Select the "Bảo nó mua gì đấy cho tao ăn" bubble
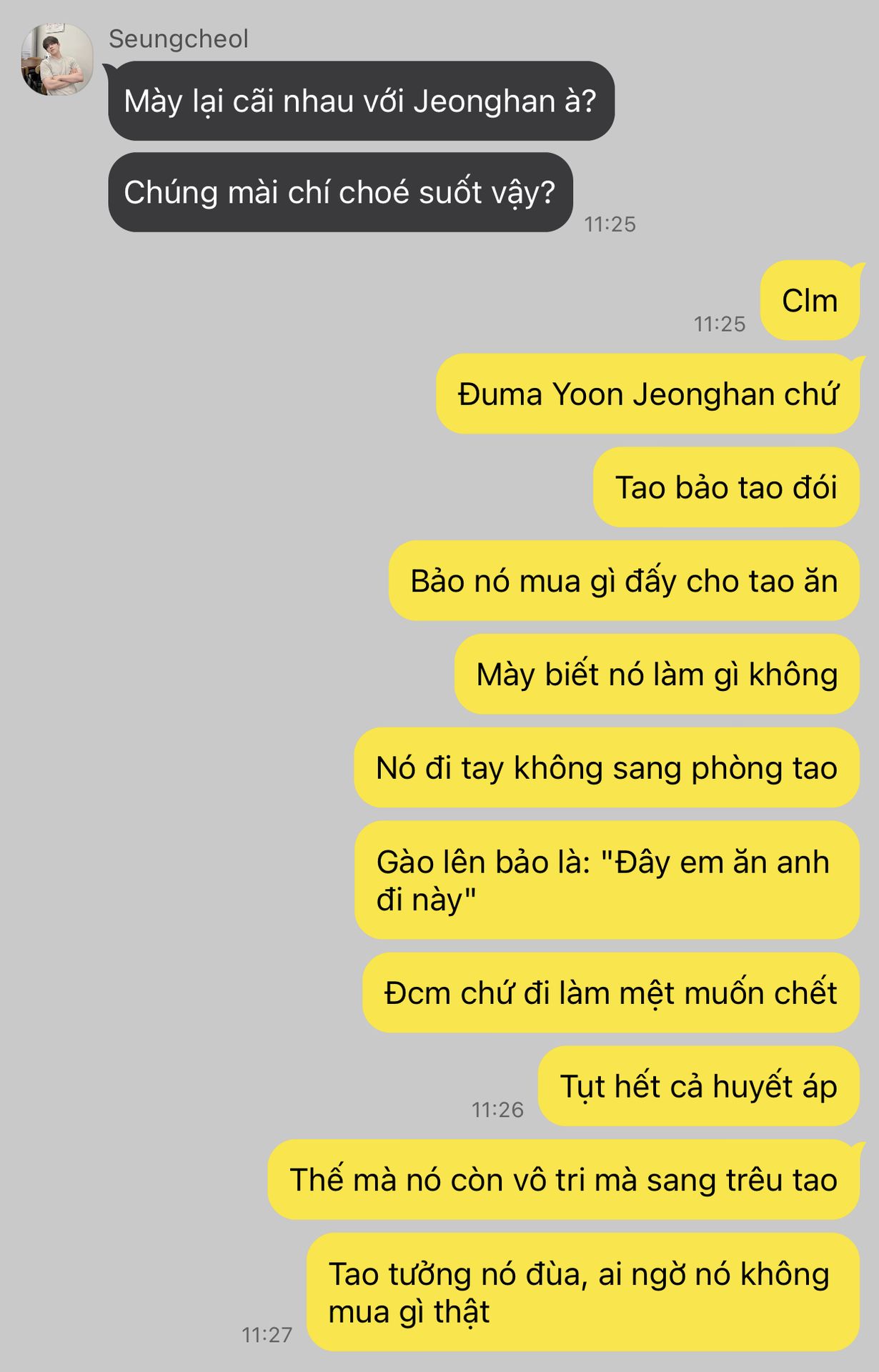The height and width of the screenshot is (1372, 879). tap(624, 581)
